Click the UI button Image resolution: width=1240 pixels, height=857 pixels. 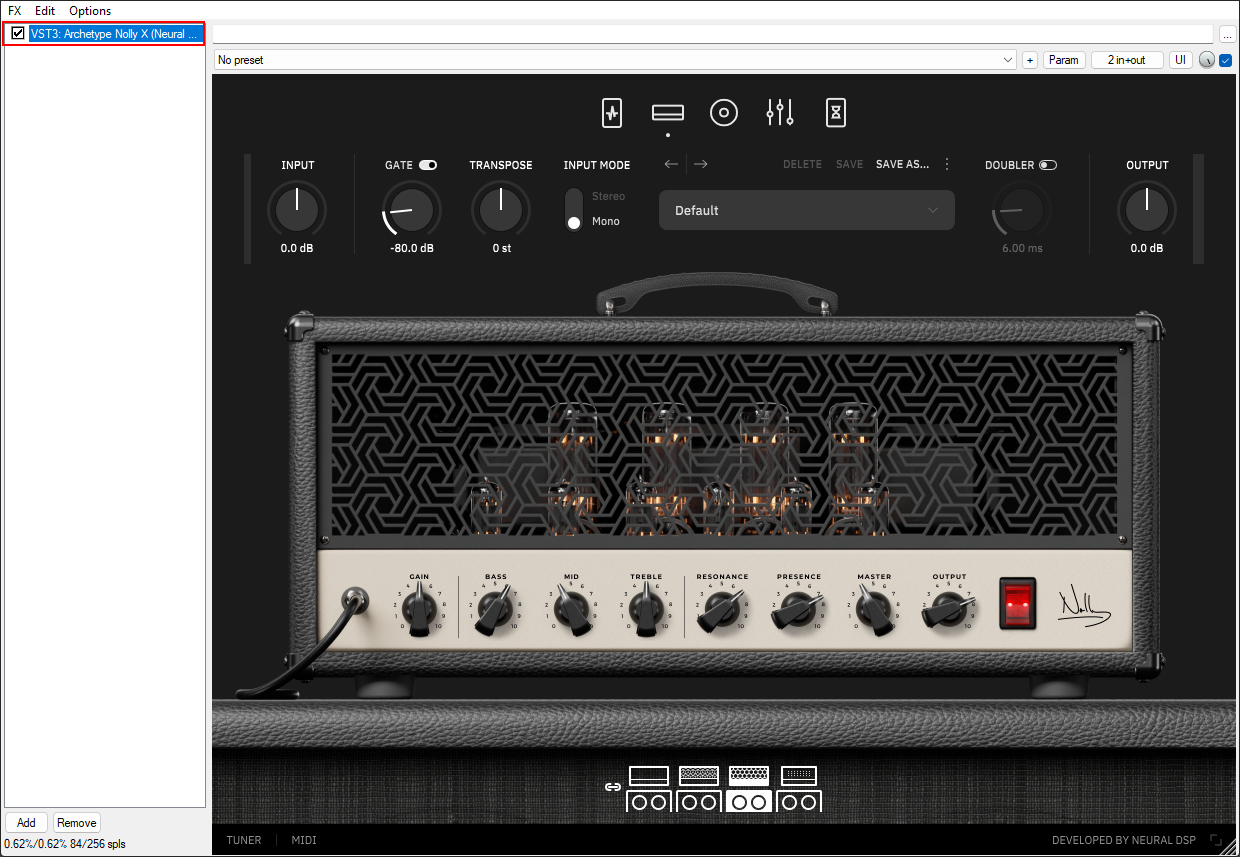[x=1181, y=60]
